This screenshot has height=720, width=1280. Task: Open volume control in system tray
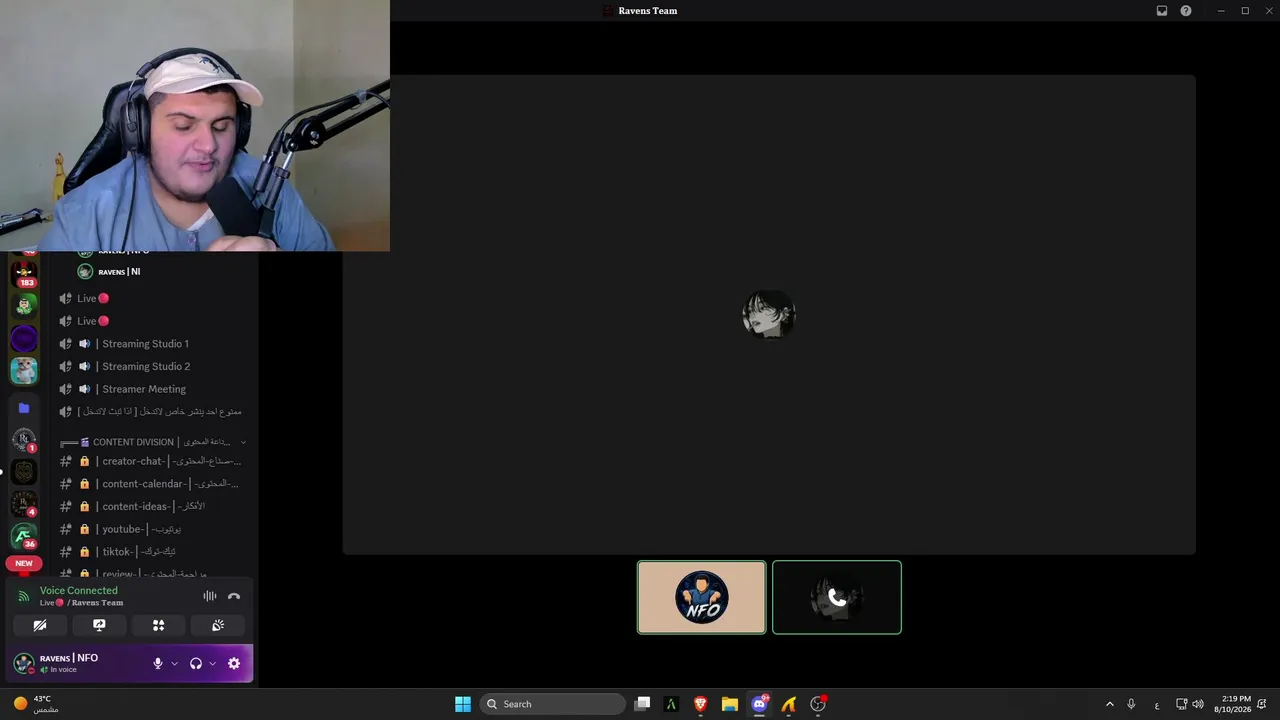1198,704
